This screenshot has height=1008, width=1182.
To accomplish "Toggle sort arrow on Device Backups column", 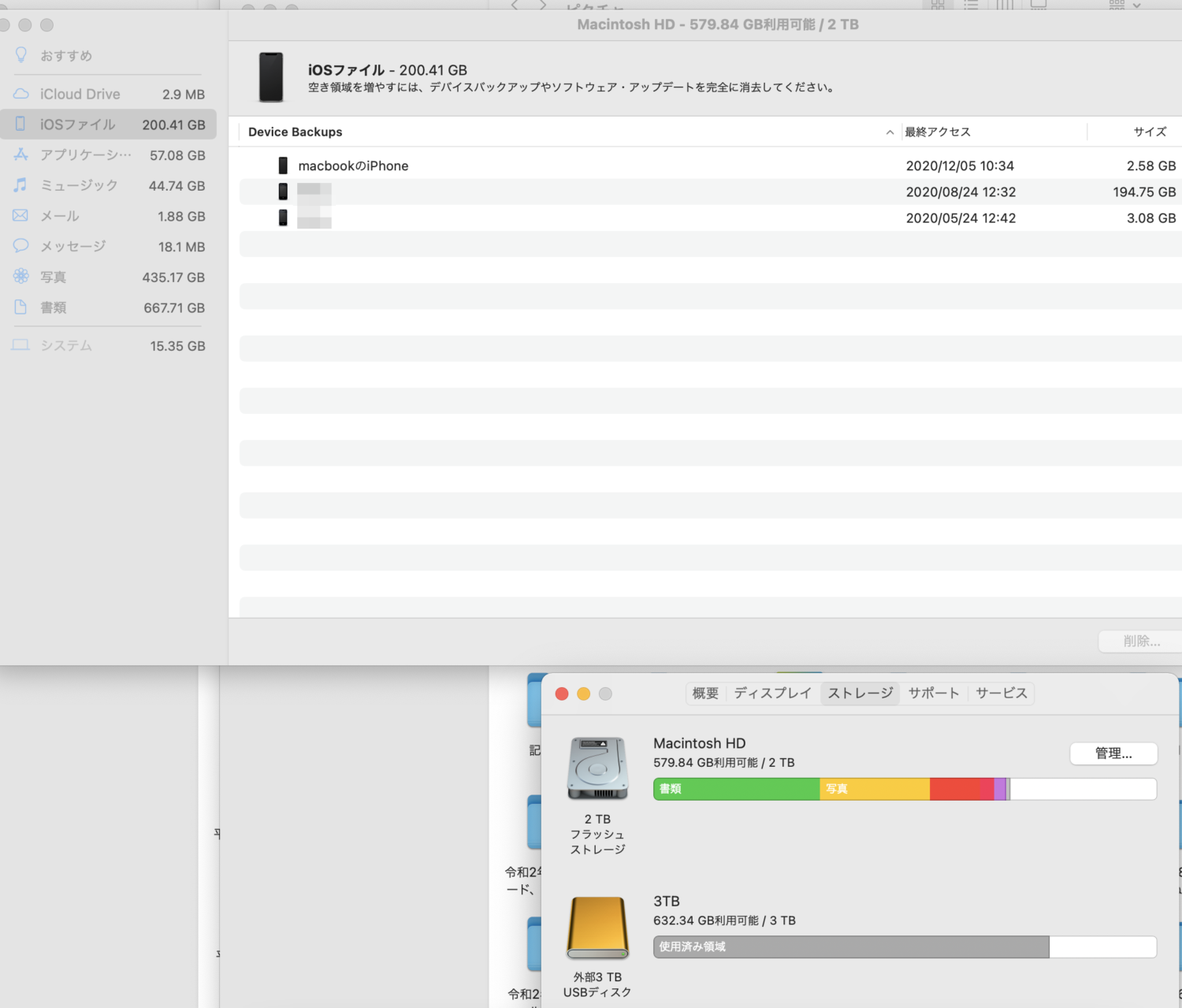I will pyautogui.click(x=890, y=132).
